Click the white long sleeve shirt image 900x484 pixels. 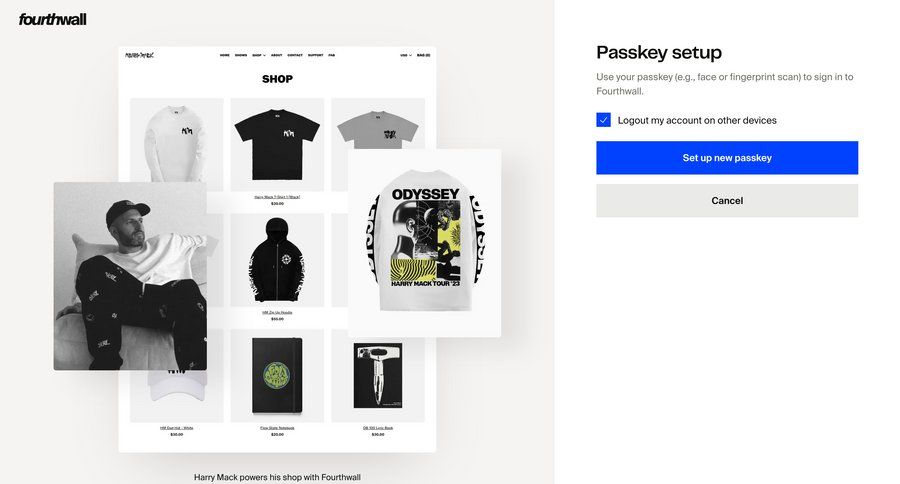(x=177, y=140)
